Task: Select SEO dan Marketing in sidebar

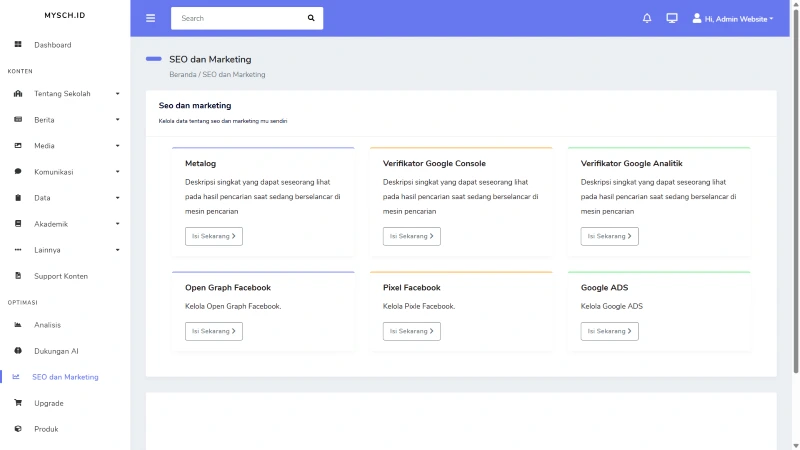Action: click(x=65, y=377)
